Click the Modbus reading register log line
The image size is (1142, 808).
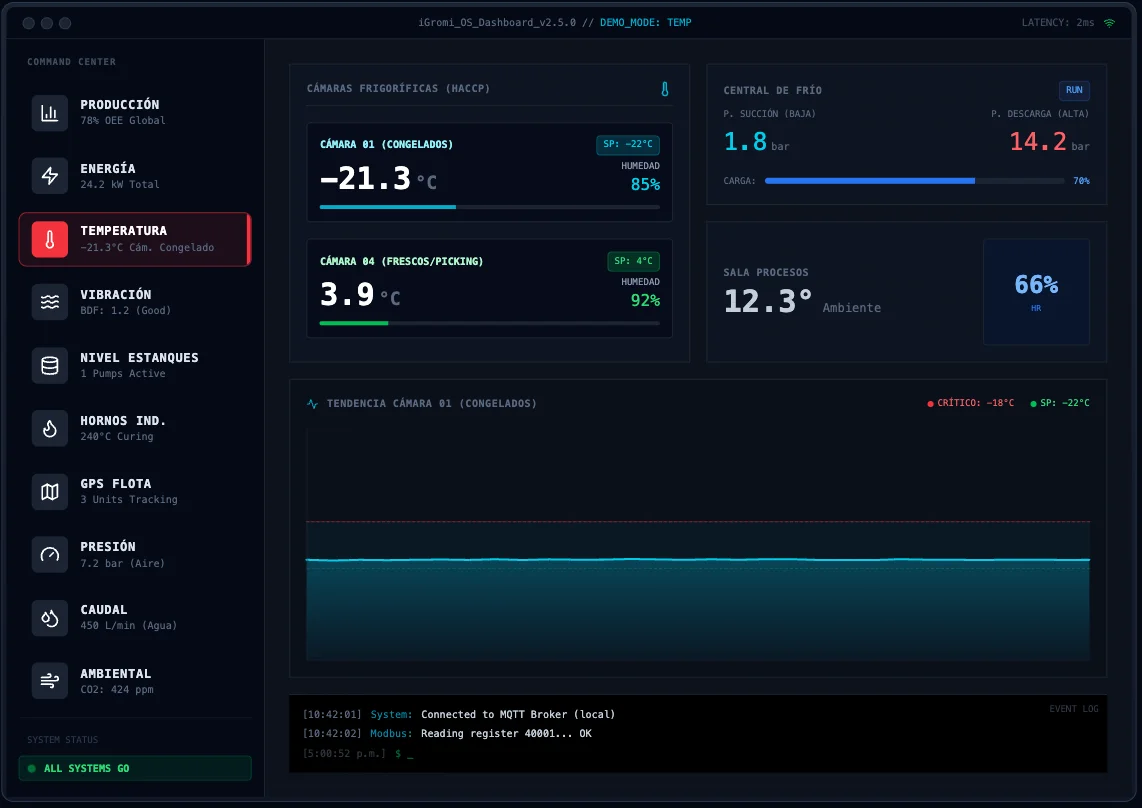pos(447,734)
